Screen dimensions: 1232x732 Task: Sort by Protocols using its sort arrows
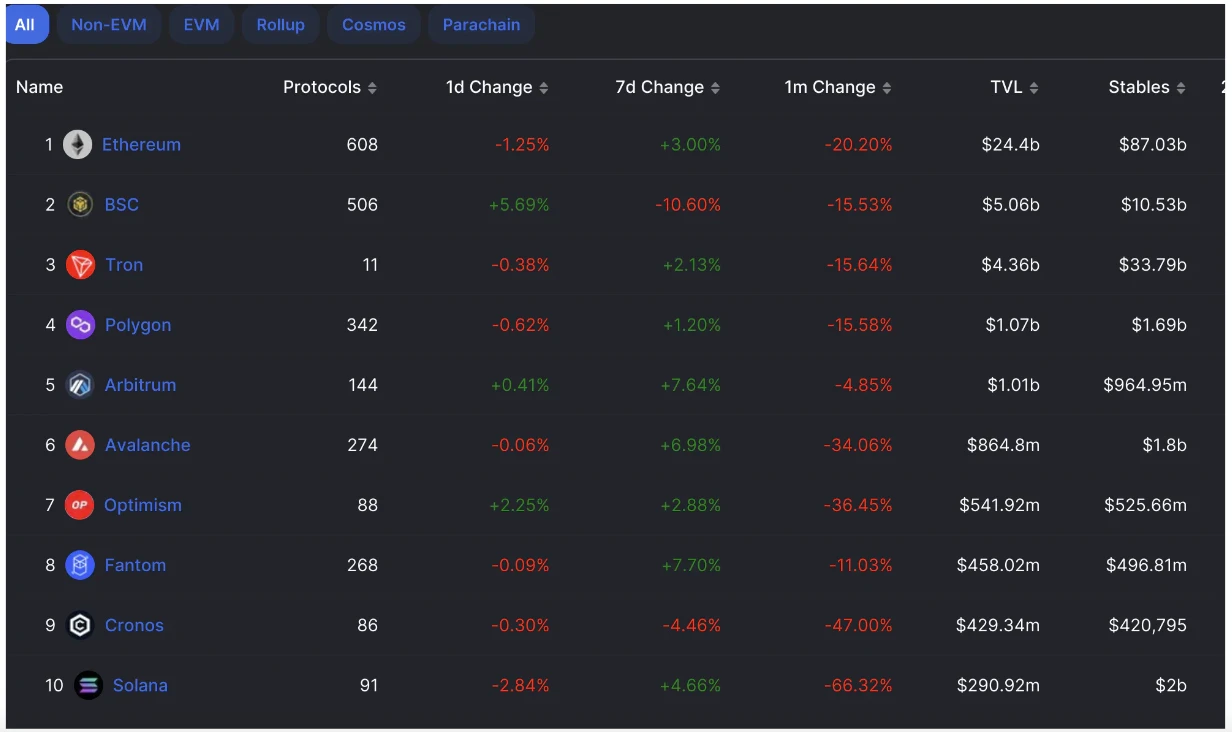click(x=372, y=88)
